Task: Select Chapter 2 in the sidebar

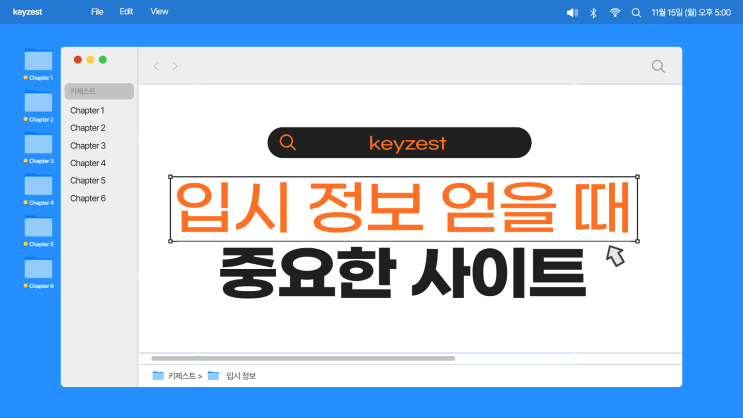Action: (87, 128)
